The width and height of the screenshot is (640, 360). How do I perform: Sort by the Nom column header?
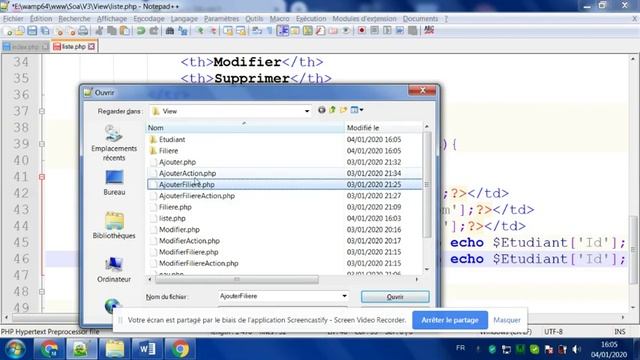pyautogui.click(x=245, y=128)
